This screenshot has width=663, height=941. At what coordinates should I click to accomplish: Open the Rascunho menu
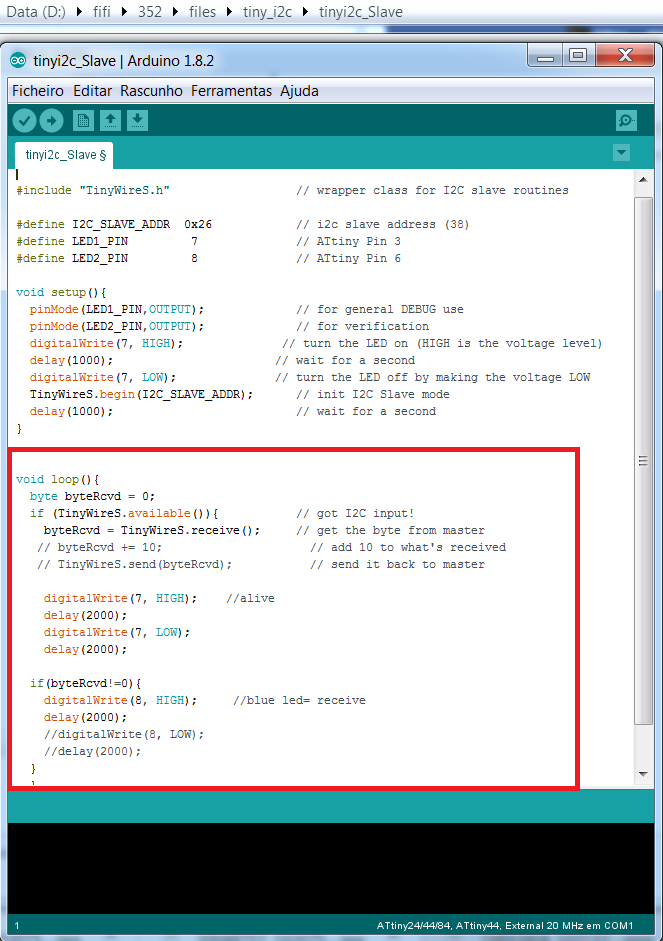(151, 91)
